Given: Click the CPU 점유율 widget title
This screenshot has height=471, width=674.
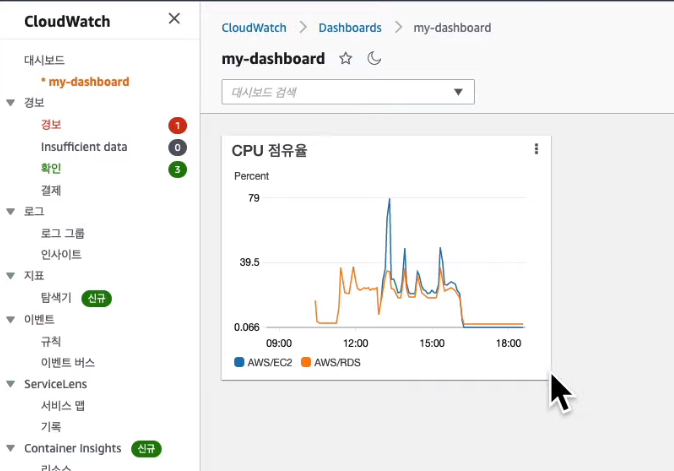Looking at the screenshot, I should [270, 151].
